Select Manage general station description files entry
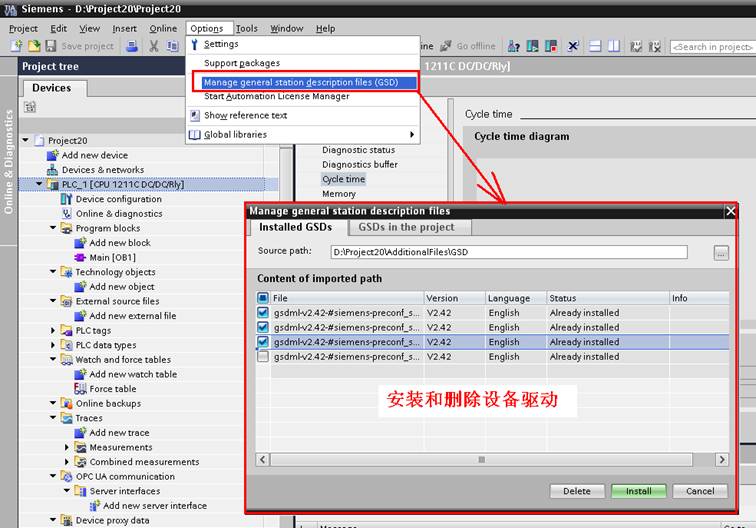Image resolution: width=756 pixels, height=528 pixels. click(x=304, y=82)
